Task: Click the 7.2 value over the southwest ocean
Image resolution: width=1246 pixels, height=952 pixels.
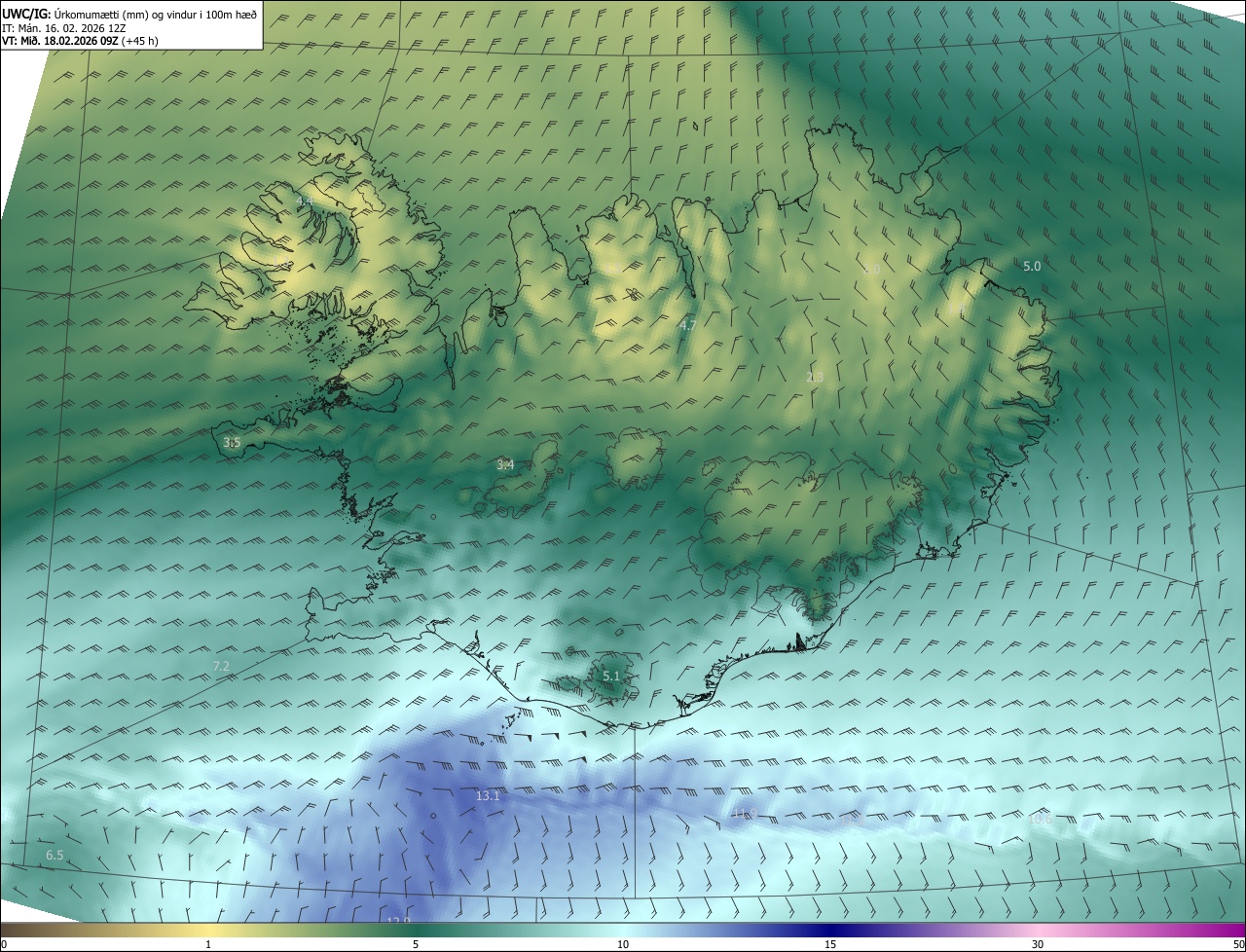Action: pos(221,666)
